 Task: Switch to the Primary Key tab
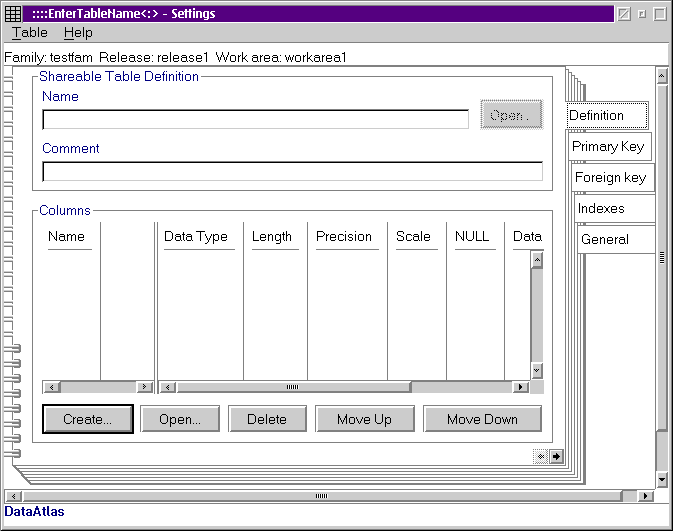pyautogui.click(x=608, y=146)
